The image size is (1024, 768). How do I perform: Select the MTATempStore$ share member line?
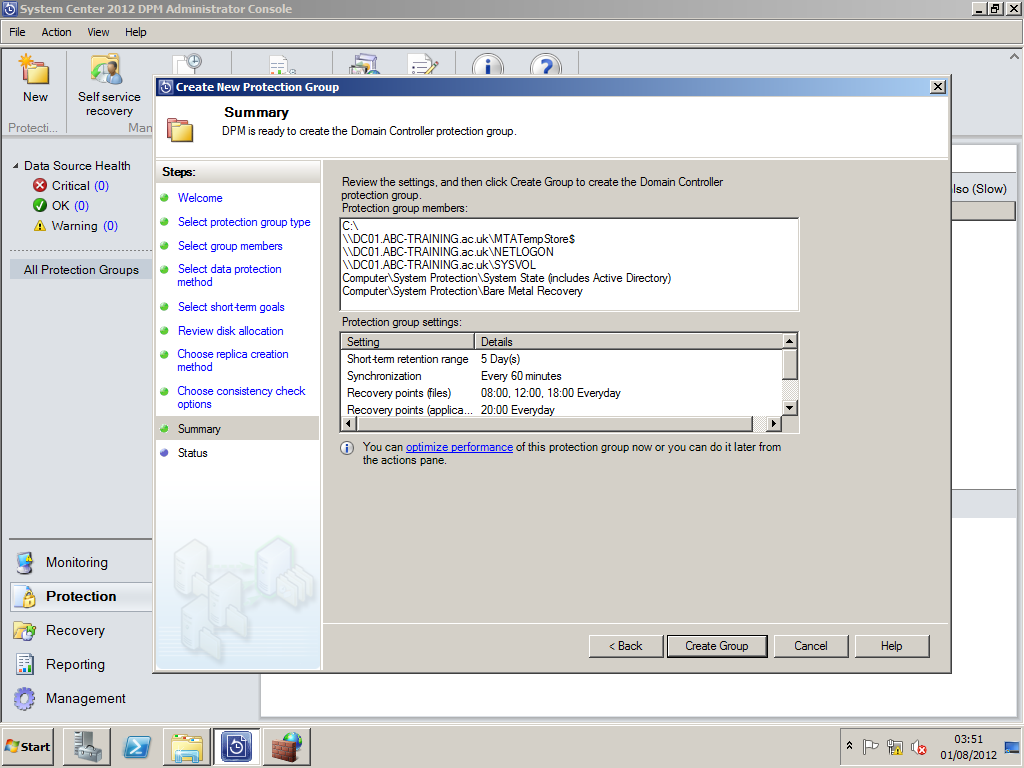(x=458, y=239)
